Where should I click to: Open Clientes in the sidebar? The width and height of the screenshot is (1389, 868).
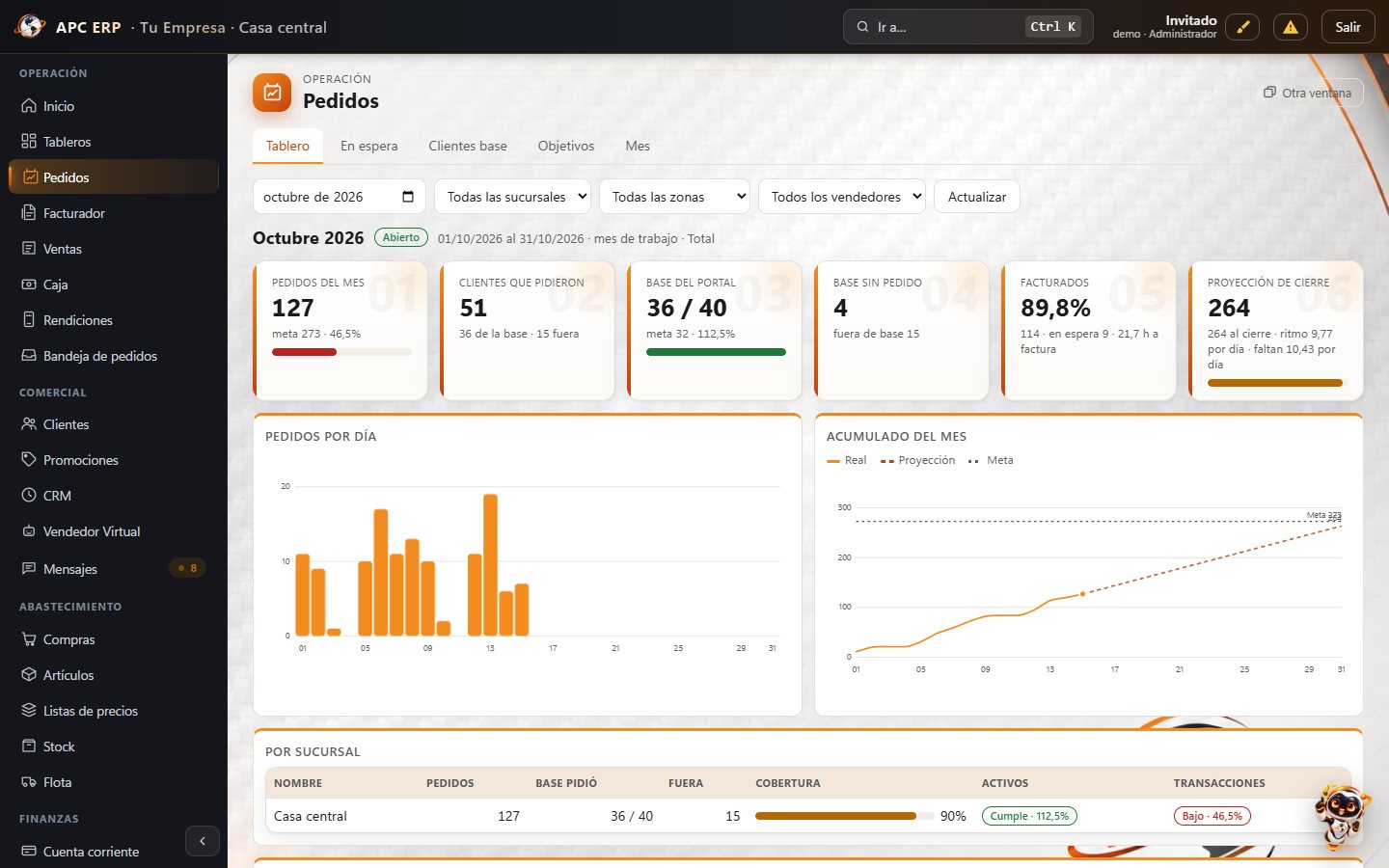point(114,424)
